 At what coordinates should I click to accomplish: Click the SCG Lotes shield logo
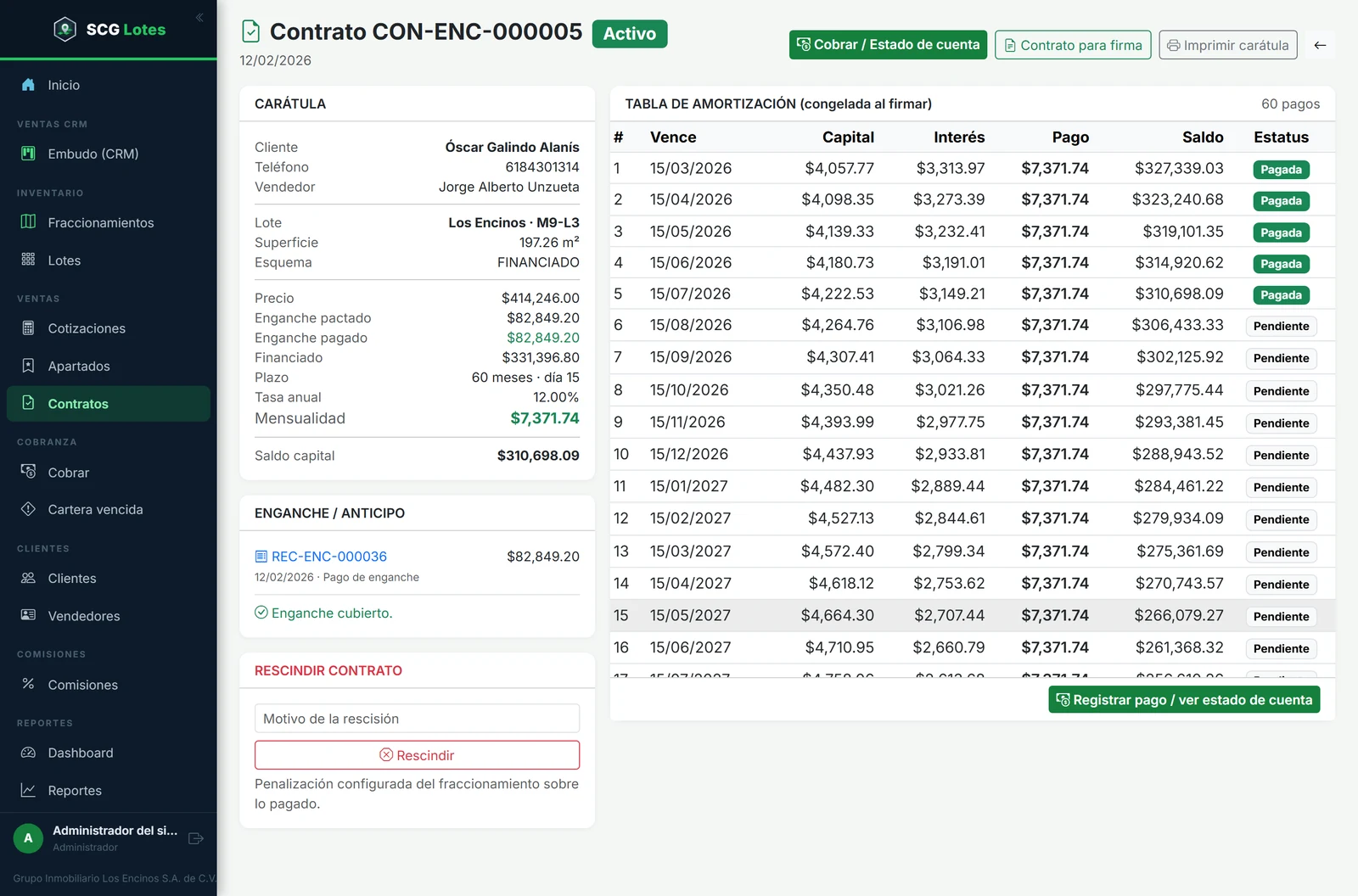click(65, 30)
